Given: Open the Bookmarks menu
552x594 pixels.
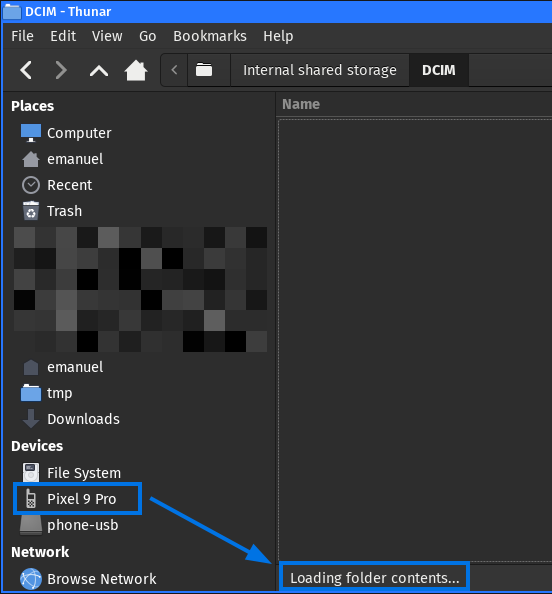Looking at the screenshot, I should pos(210,36).
